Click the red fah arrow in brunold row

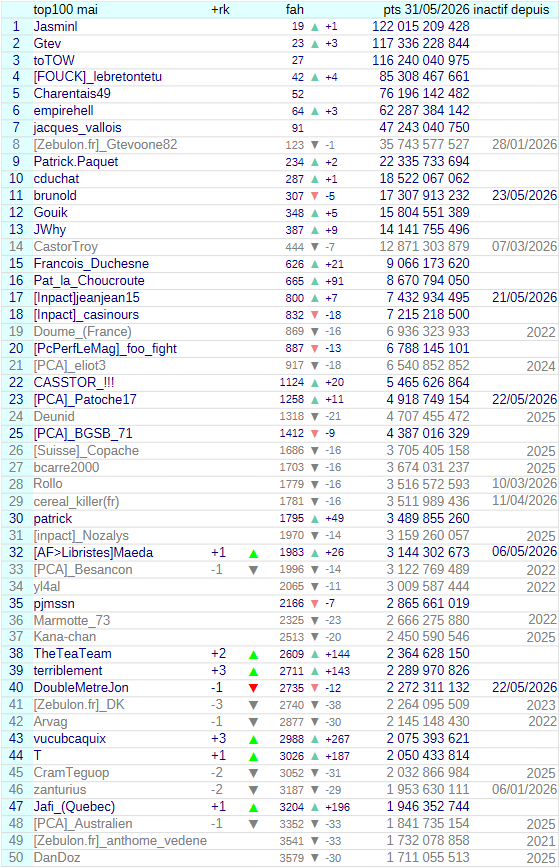pos(315,196)
